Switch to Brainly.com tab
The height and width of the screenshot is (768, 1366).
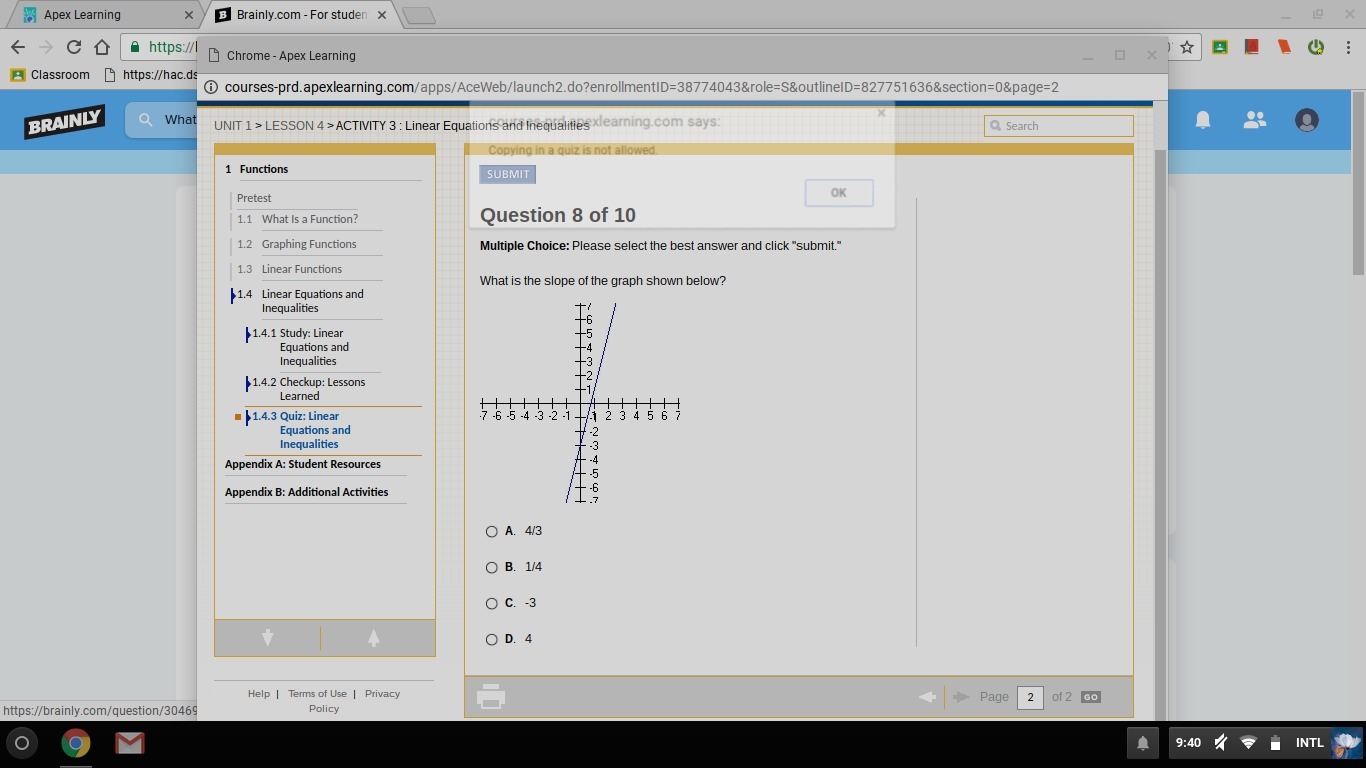pos(300,15)
